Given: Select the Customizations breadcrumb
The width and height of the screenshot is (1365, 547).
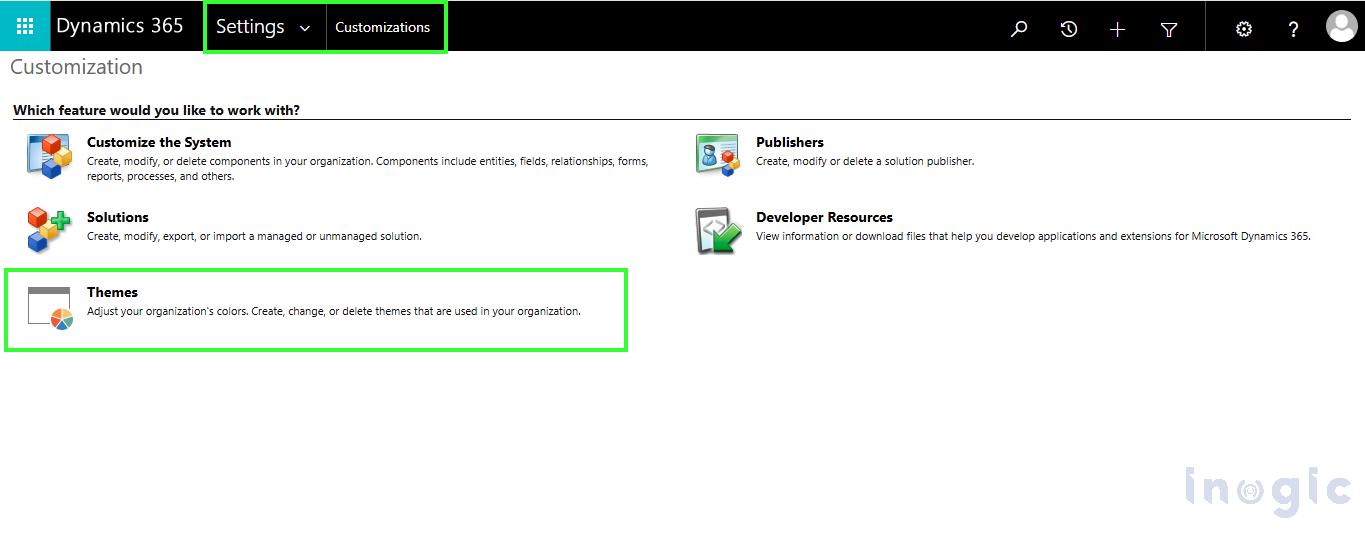Looking at the screenshot, I should click(x=382, y=27).
